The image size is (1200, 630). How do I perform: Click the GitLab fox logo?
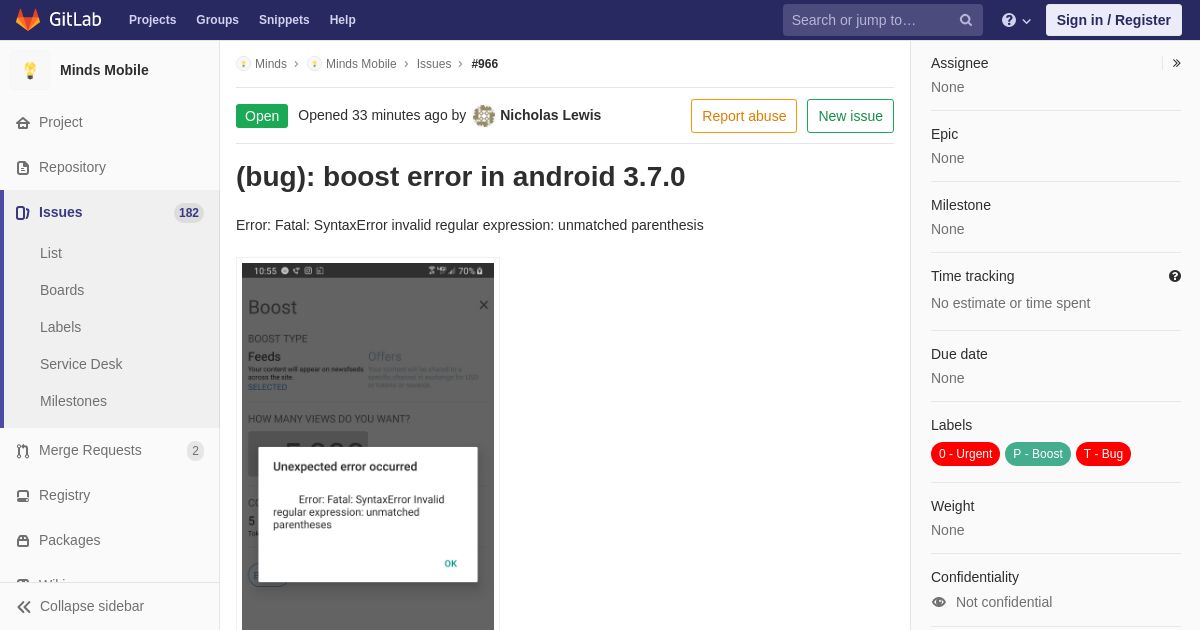[x=28, y=20]
